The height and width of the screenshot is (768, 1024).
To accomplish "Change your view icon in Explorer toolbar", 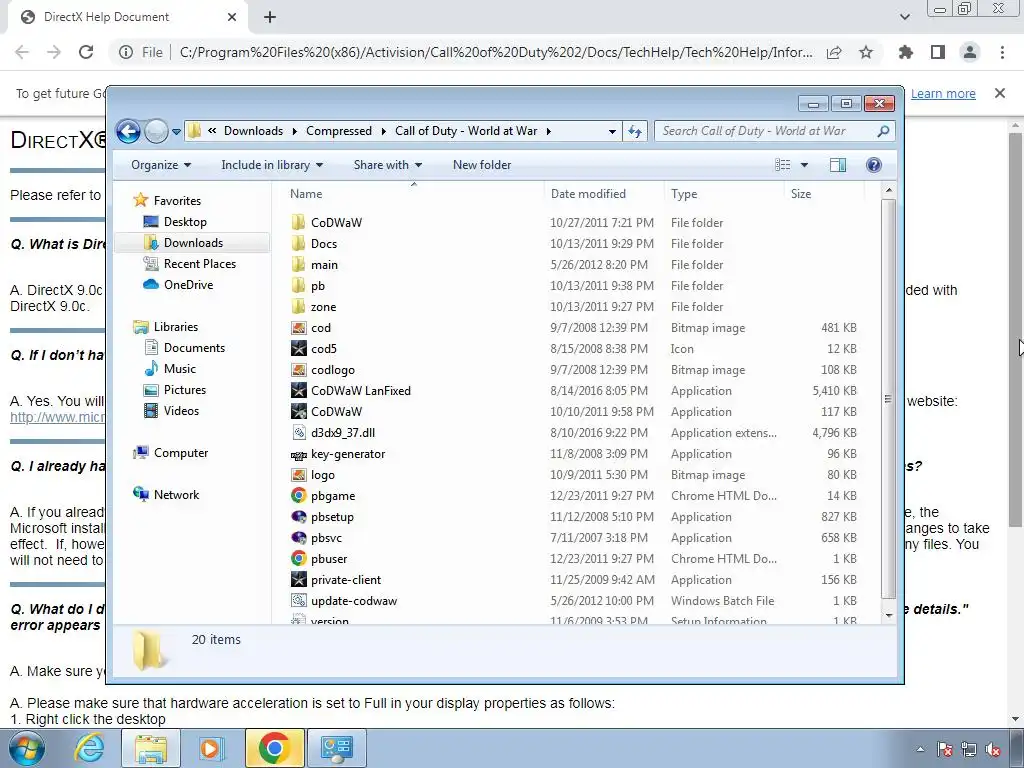I will (x=782, y=165).
